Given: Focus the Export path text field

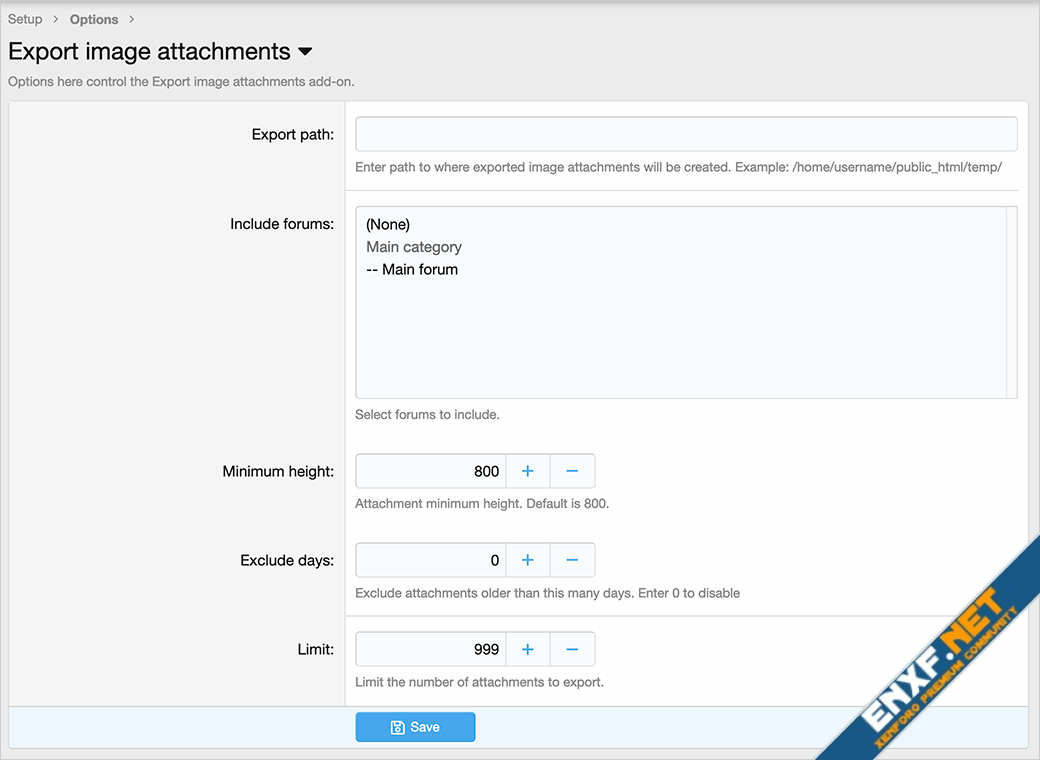Looking at the screenshot, I should coord(686,134).
